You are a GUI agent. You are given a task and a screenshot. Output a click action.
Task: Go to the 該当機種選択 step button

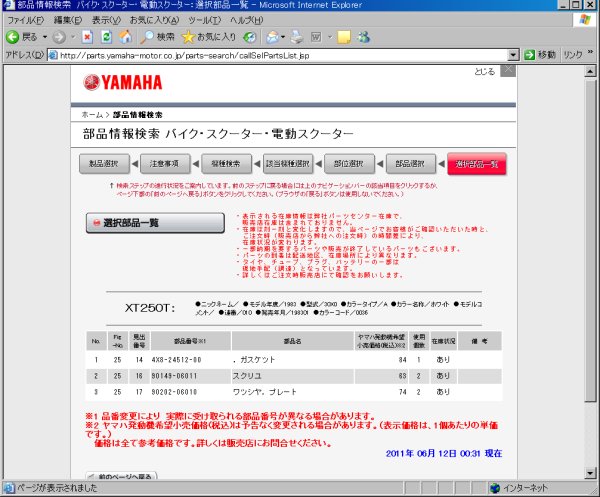click(x=288, y=164)
